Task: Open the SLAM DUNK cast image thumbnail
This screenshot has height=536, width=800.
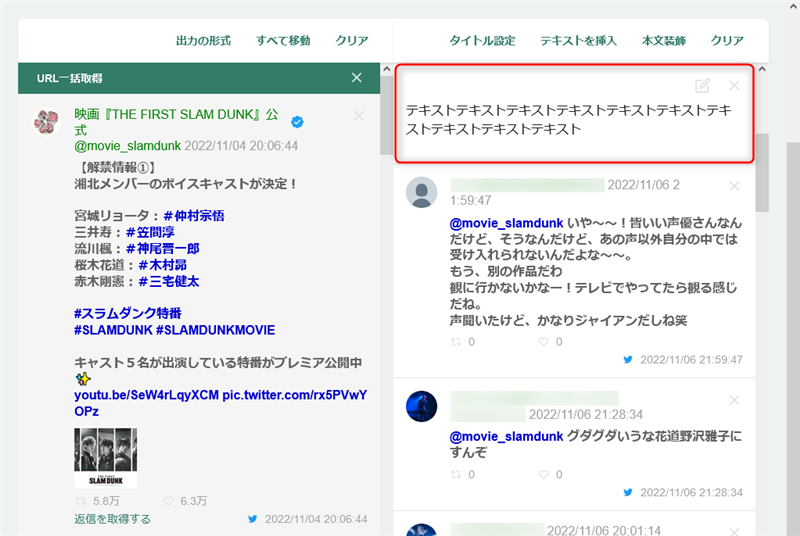Action: (106, 458)
